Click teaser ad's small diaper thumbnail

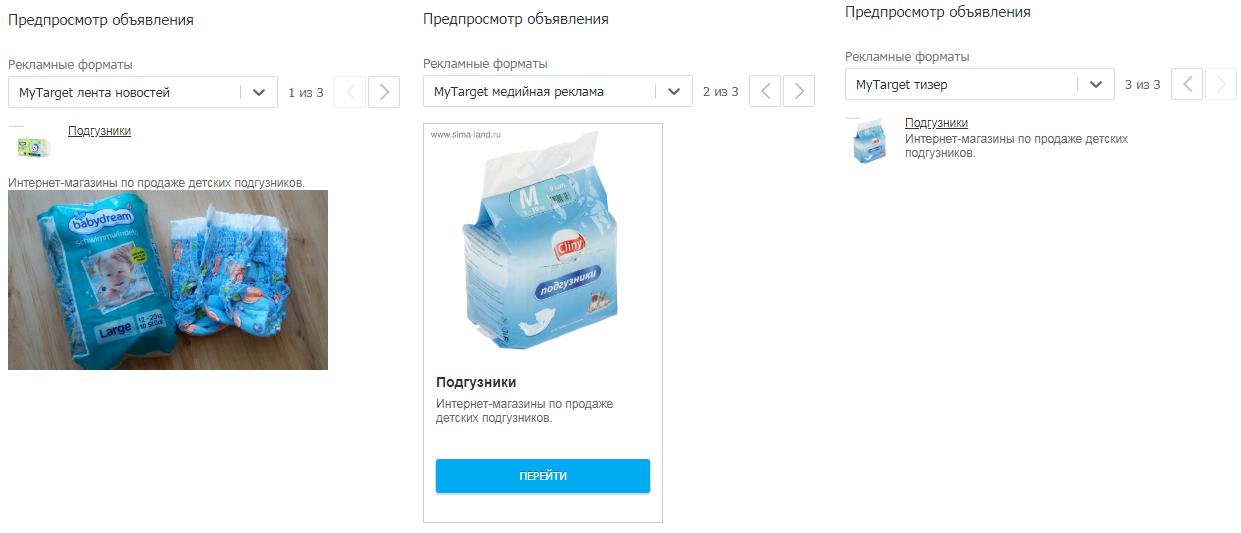coord(869,140)
